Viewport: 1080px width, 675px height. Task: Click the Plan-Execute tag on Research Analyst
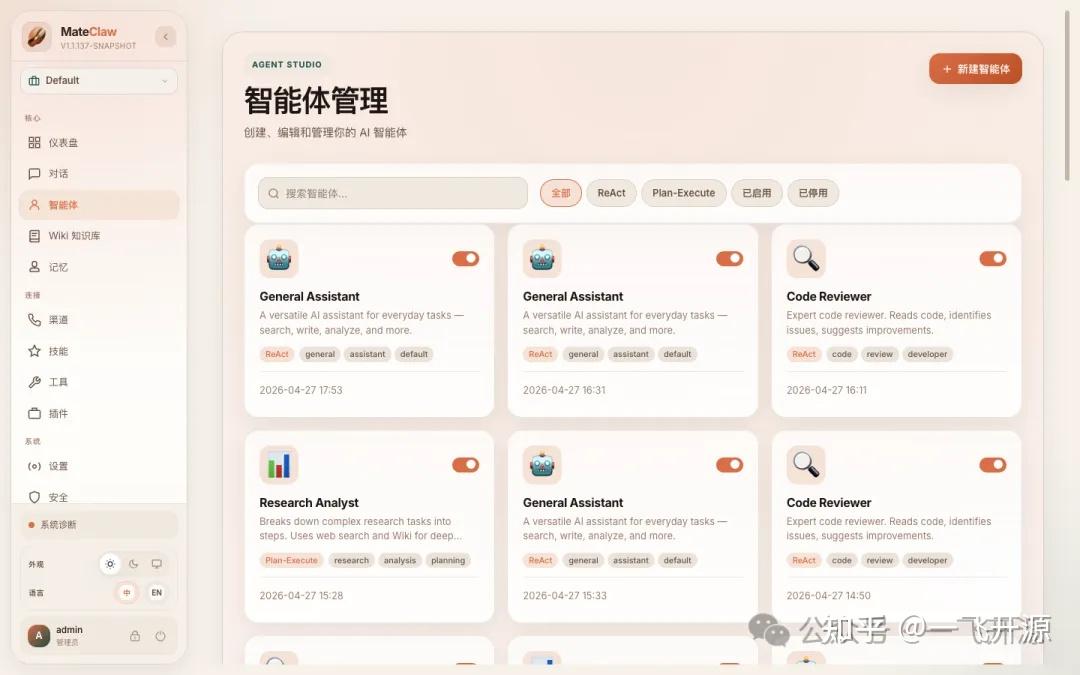click(291, 561)
